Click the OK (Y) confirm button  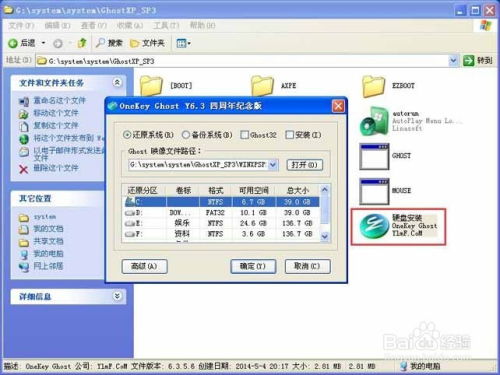click(253, 266)
